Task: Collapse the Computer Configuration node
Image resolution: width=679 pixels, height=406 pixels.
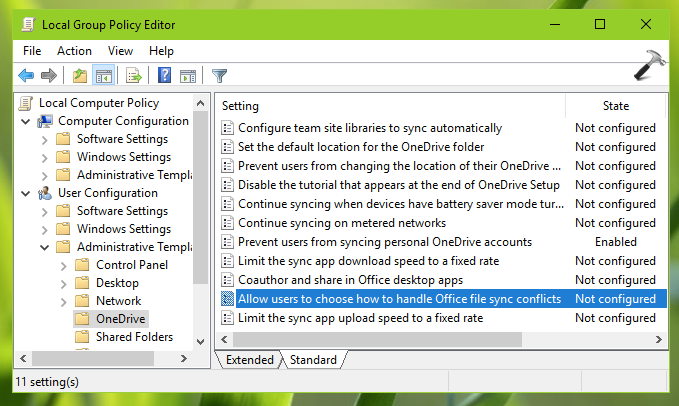Action: coord(26,122)
